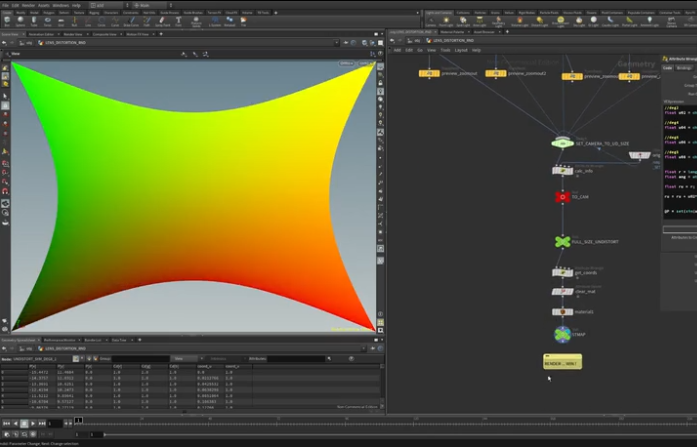Image resolution: width=697 pixels, height=447 pixels.
Task: Open network editor Layout menu
Action: click(x=461, y=50)
